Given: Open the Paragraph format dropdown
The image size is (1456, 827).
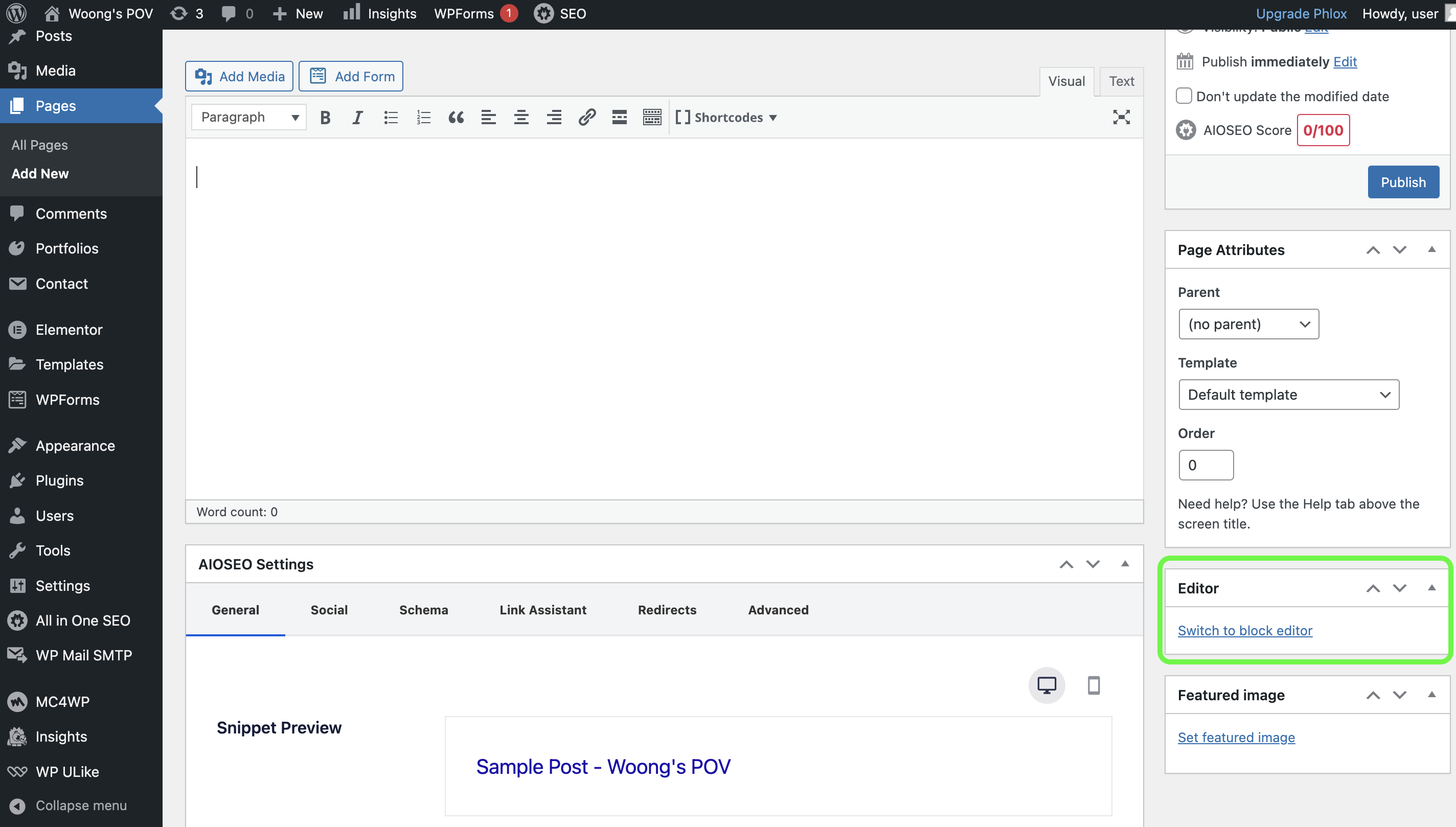Looking at the screenshot, I should pyautogui.click(x=249, y=118).
